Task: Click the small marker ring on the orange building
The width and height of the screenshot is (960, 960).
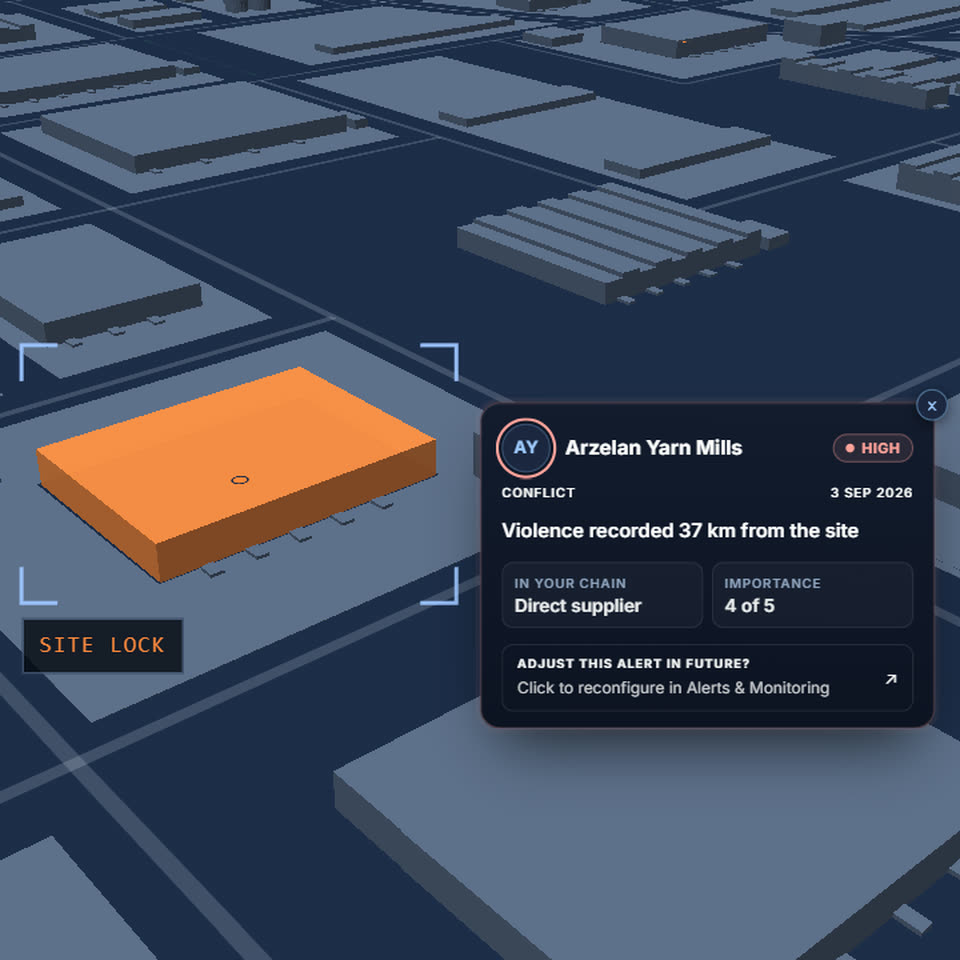Action: (x=240, y=480)
